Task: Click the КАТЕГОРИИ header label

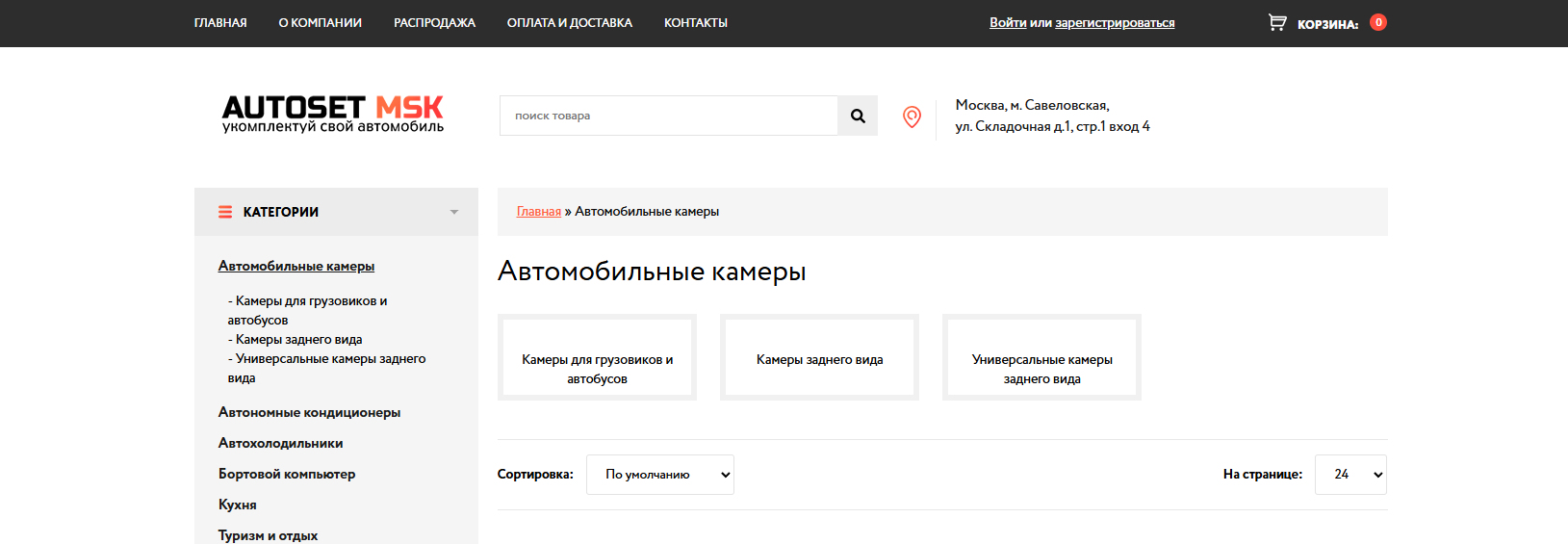Action: point(281,212)
